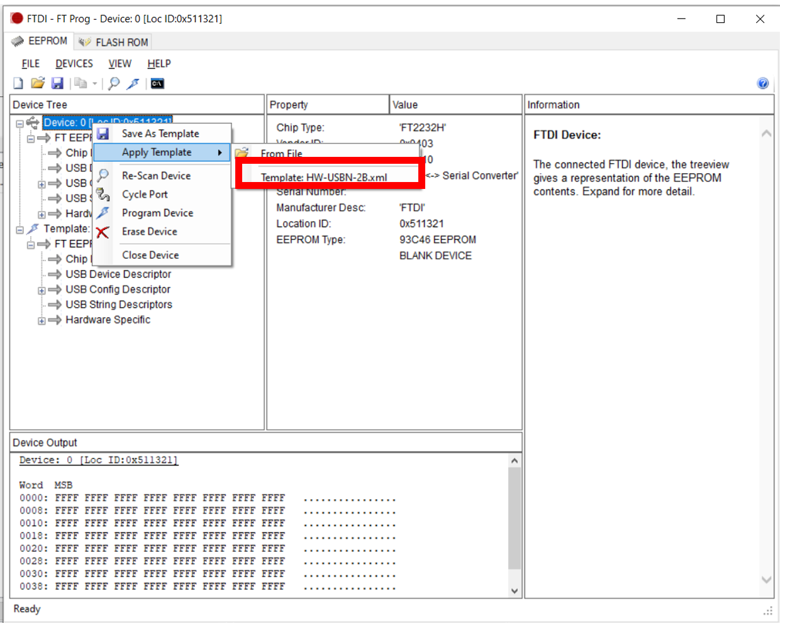This screenshot has height=628, width=788.
Task: Click the 93C46 EEPROM value
Action: pyautogui.click(x=437, y=240)
